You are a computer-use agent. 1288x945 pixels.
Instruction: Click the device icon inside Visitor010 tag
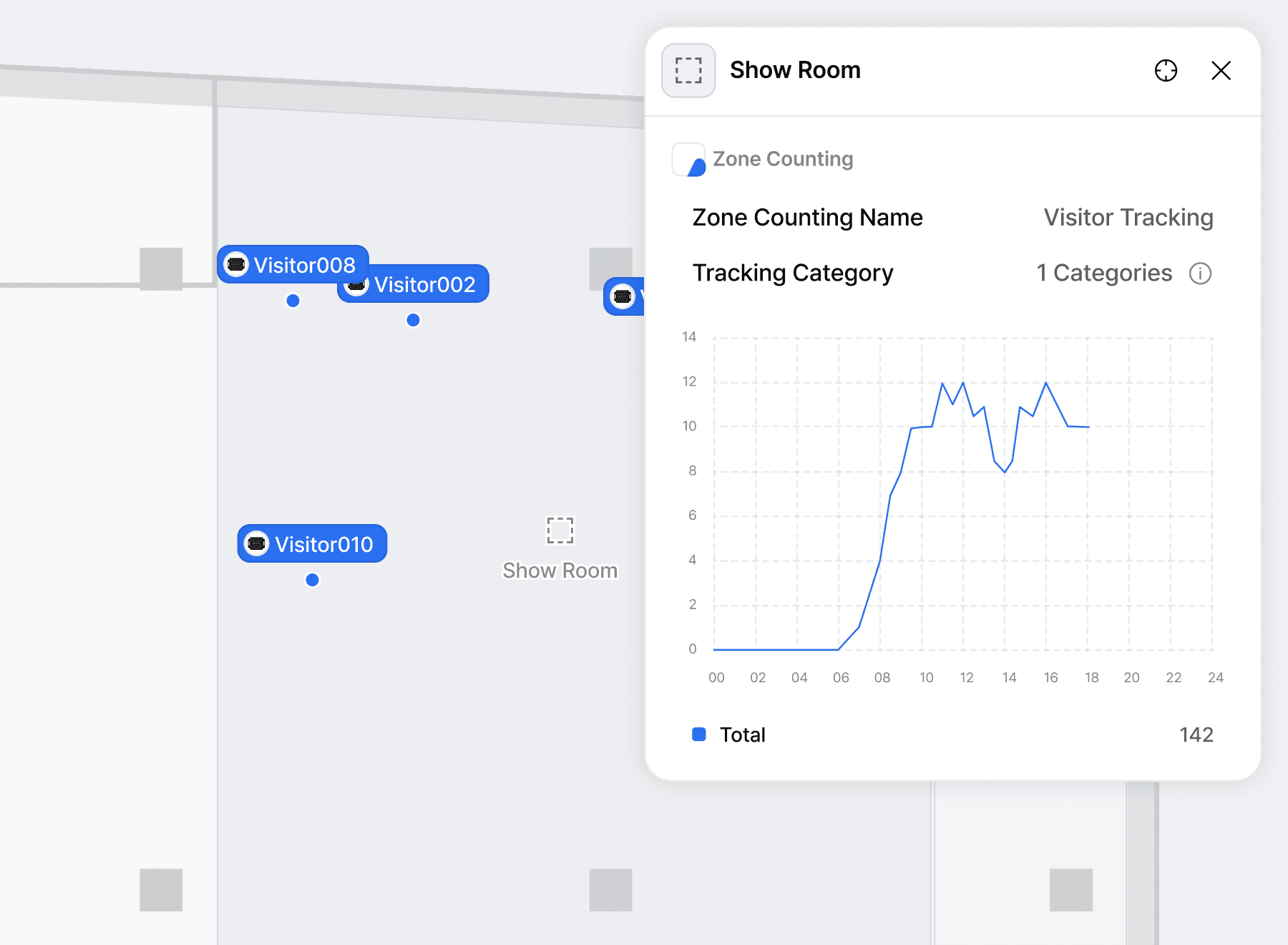pyautogui.click(x=256, y=544)
